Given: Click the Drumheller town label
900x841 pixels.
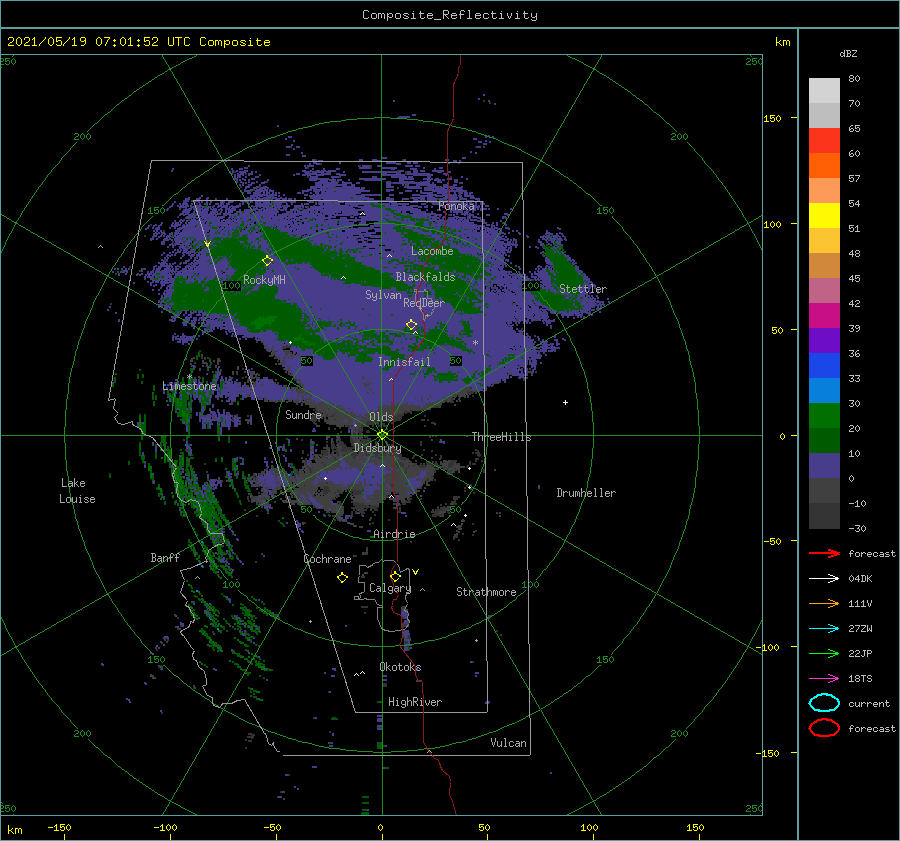Looking at the screenshot, I should pyautogui.click(x=586, y=493).
